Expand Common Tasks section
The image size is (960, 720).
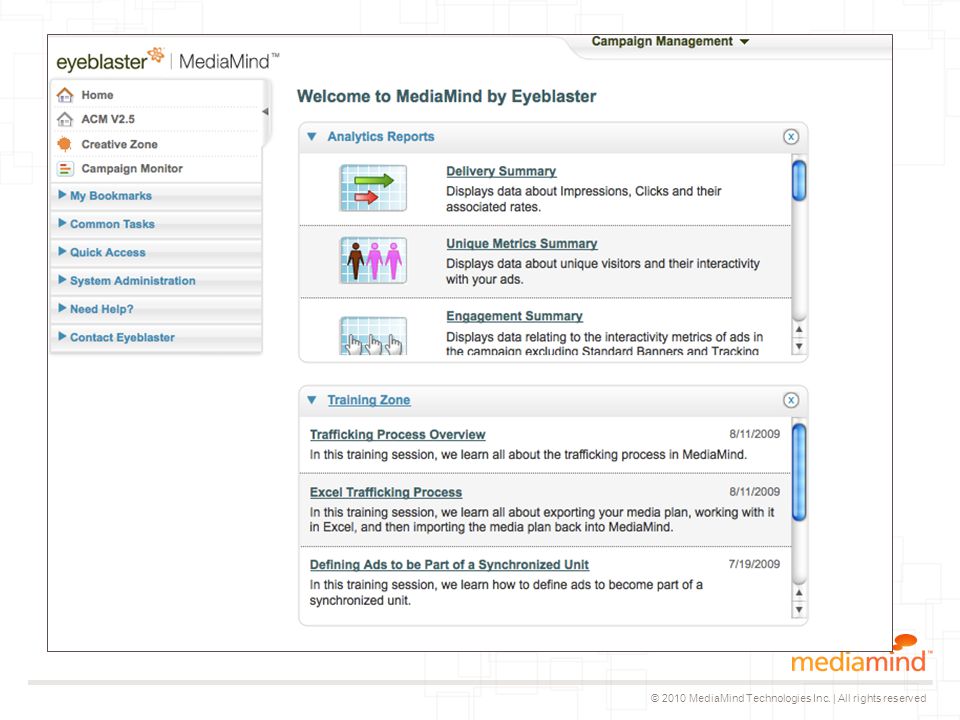[156, 224]
